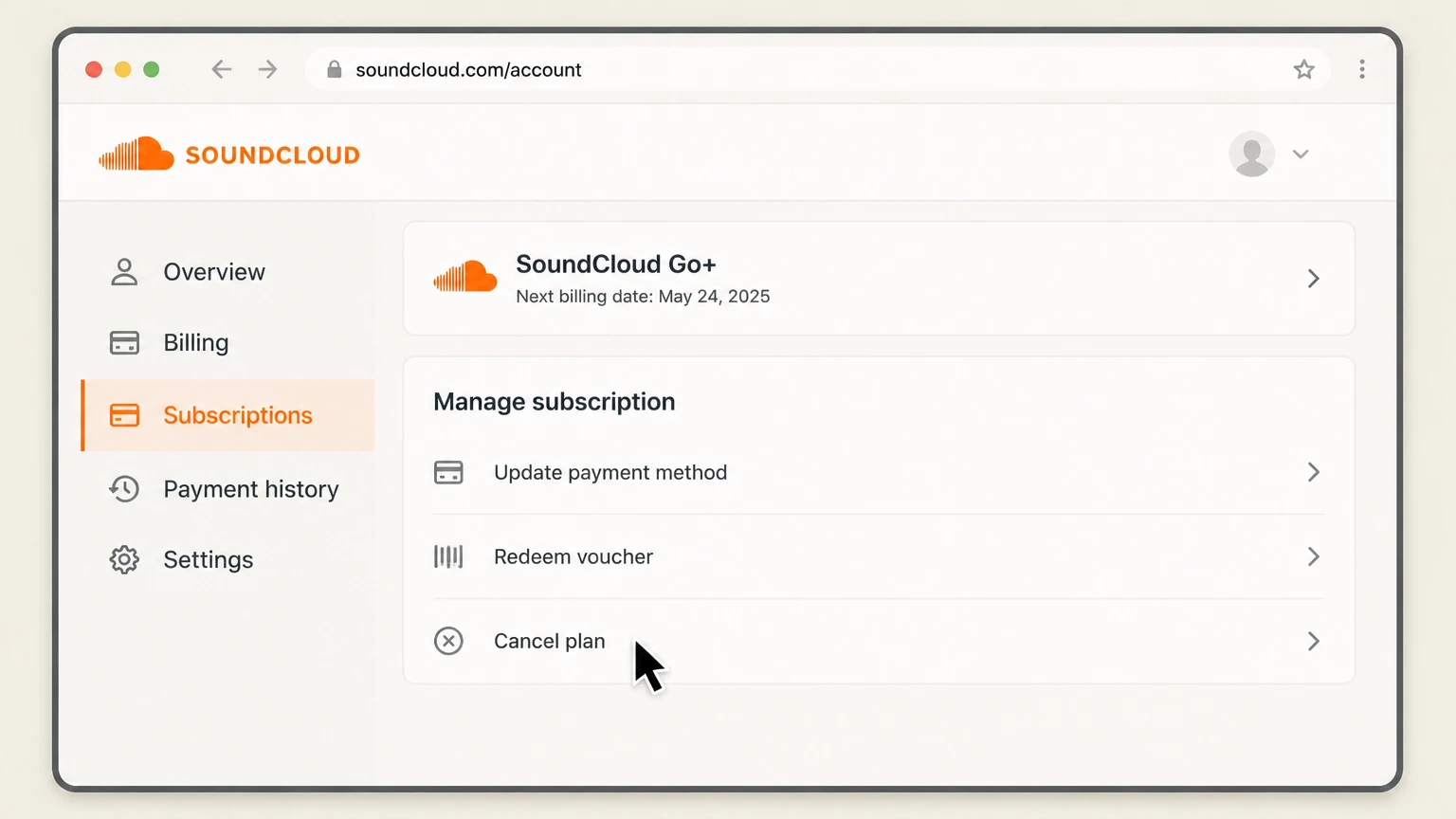The height and width of the screenshot is (819, 1456).
Task: Click the soundcloud.com/account address field
Action: 817,69
